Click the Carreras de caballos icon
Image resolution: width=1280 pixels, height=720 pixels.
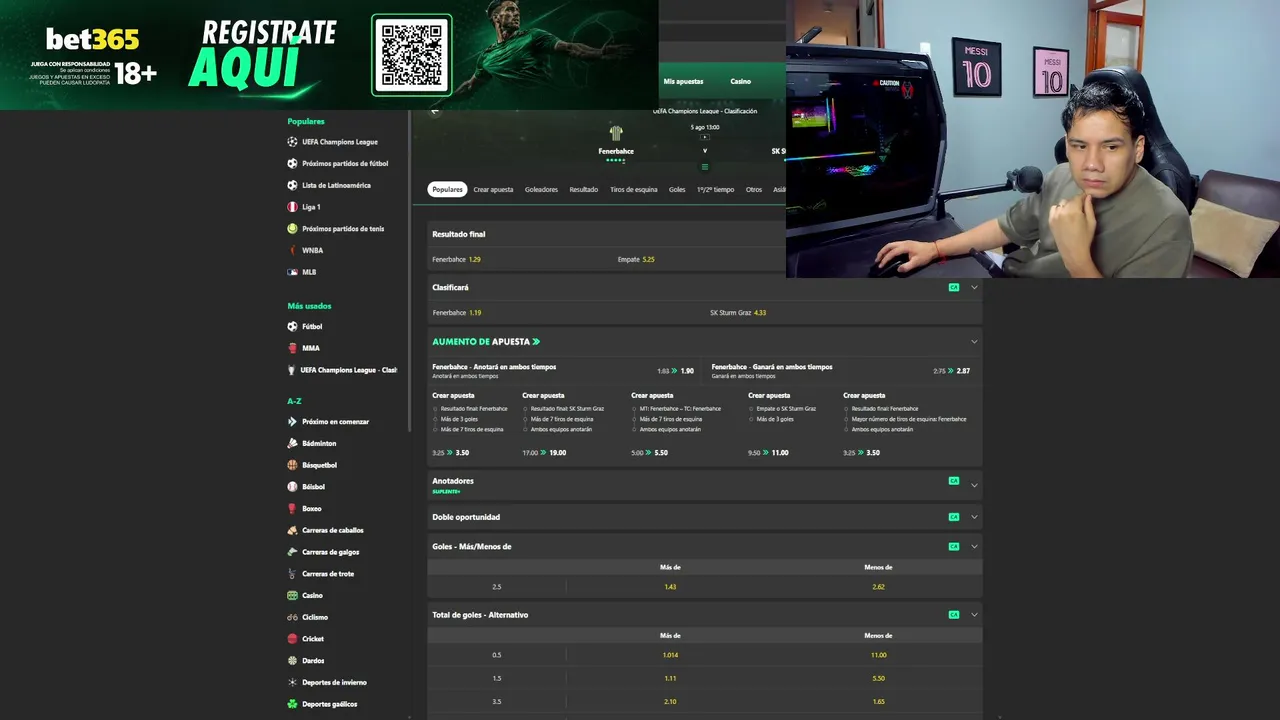pyautogui.click(x=292, y=530)
